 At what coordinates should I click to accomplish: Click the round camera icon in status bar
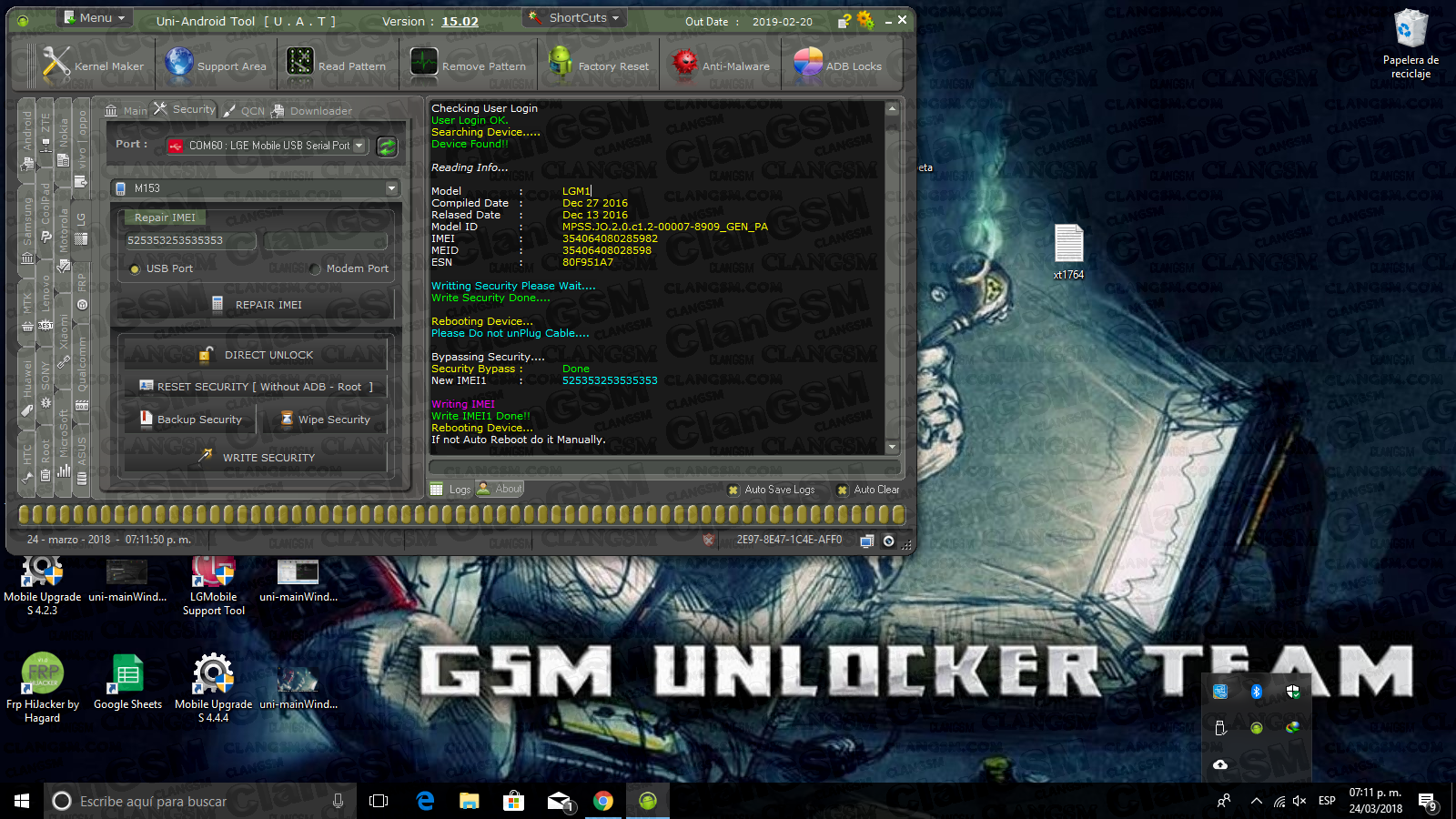click(889, 541)
